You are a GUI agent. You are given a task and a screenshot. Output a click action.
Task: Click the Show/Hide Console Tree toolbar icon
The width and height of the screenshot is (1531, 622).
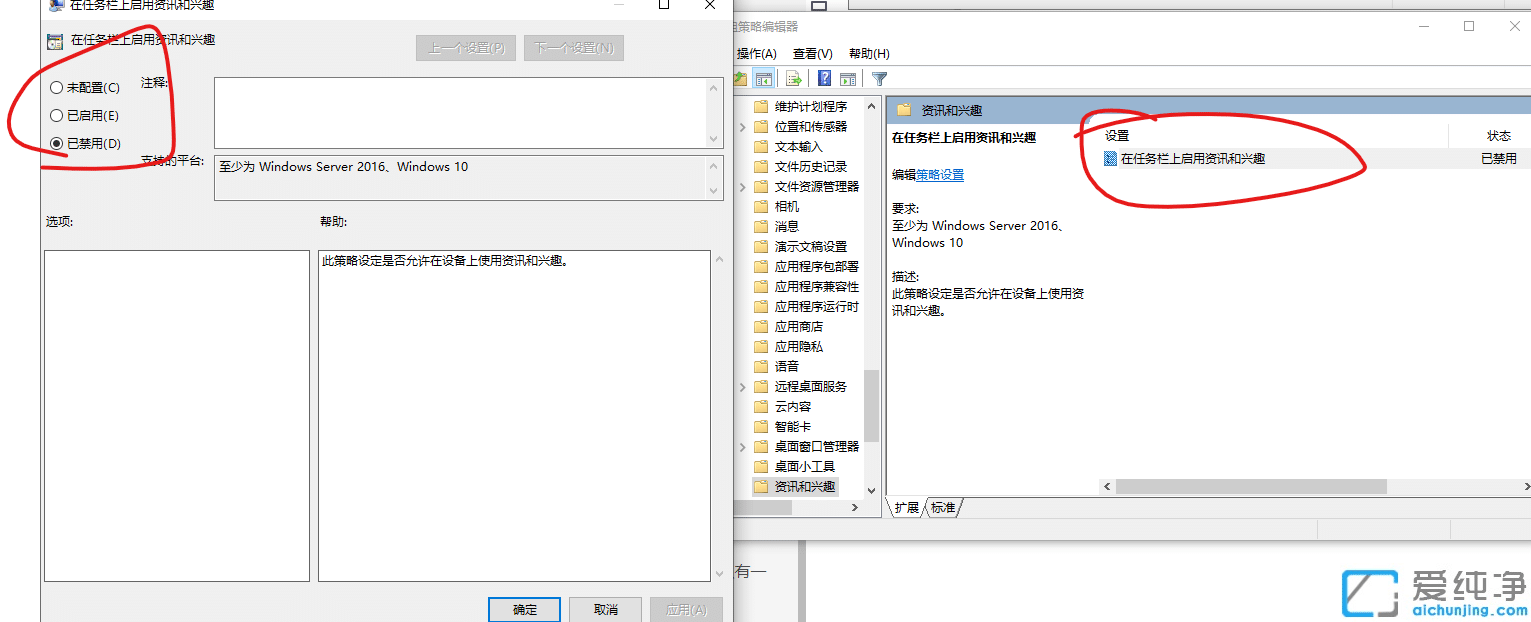(x=762, y=78)
